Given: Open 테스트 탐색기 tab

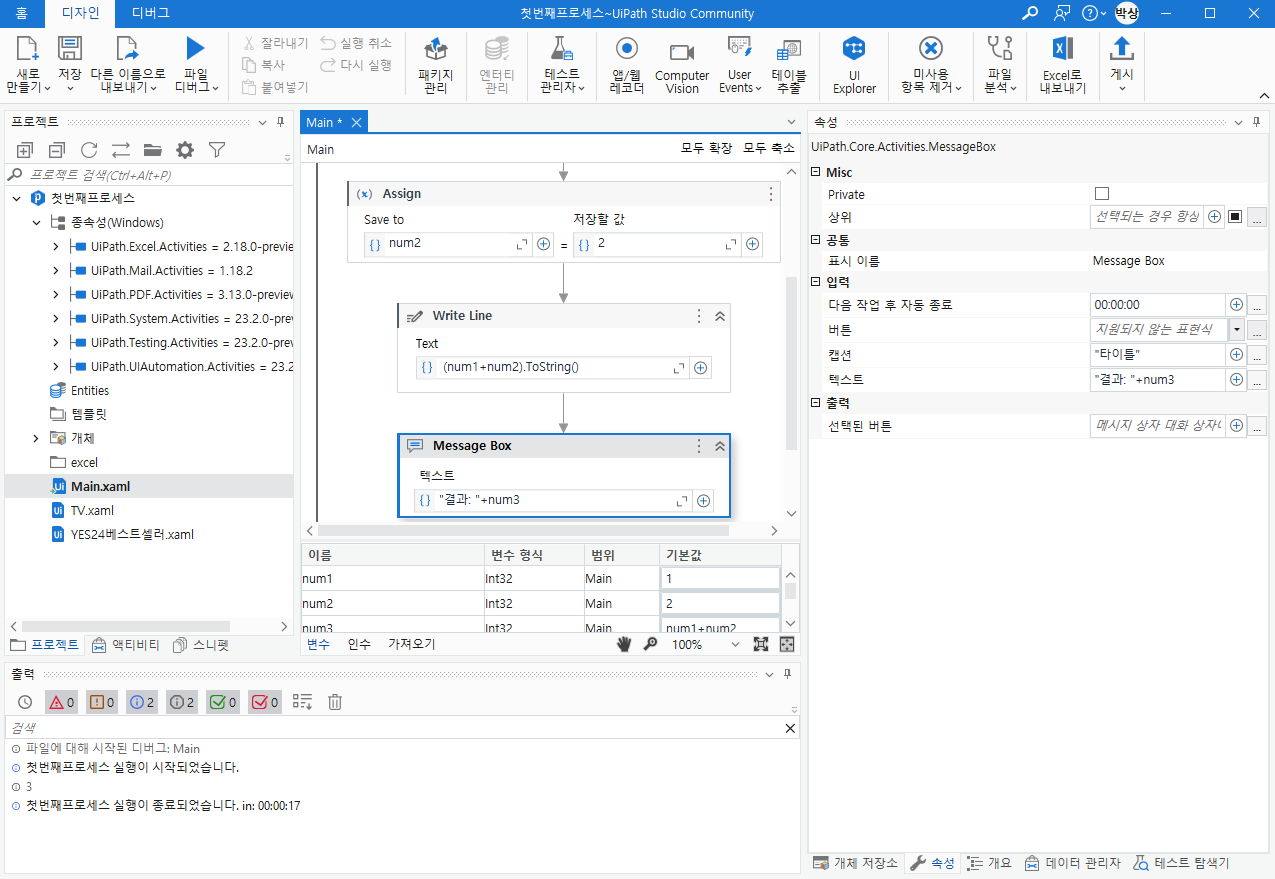Looking at the screenshot, I should 1181,863.
